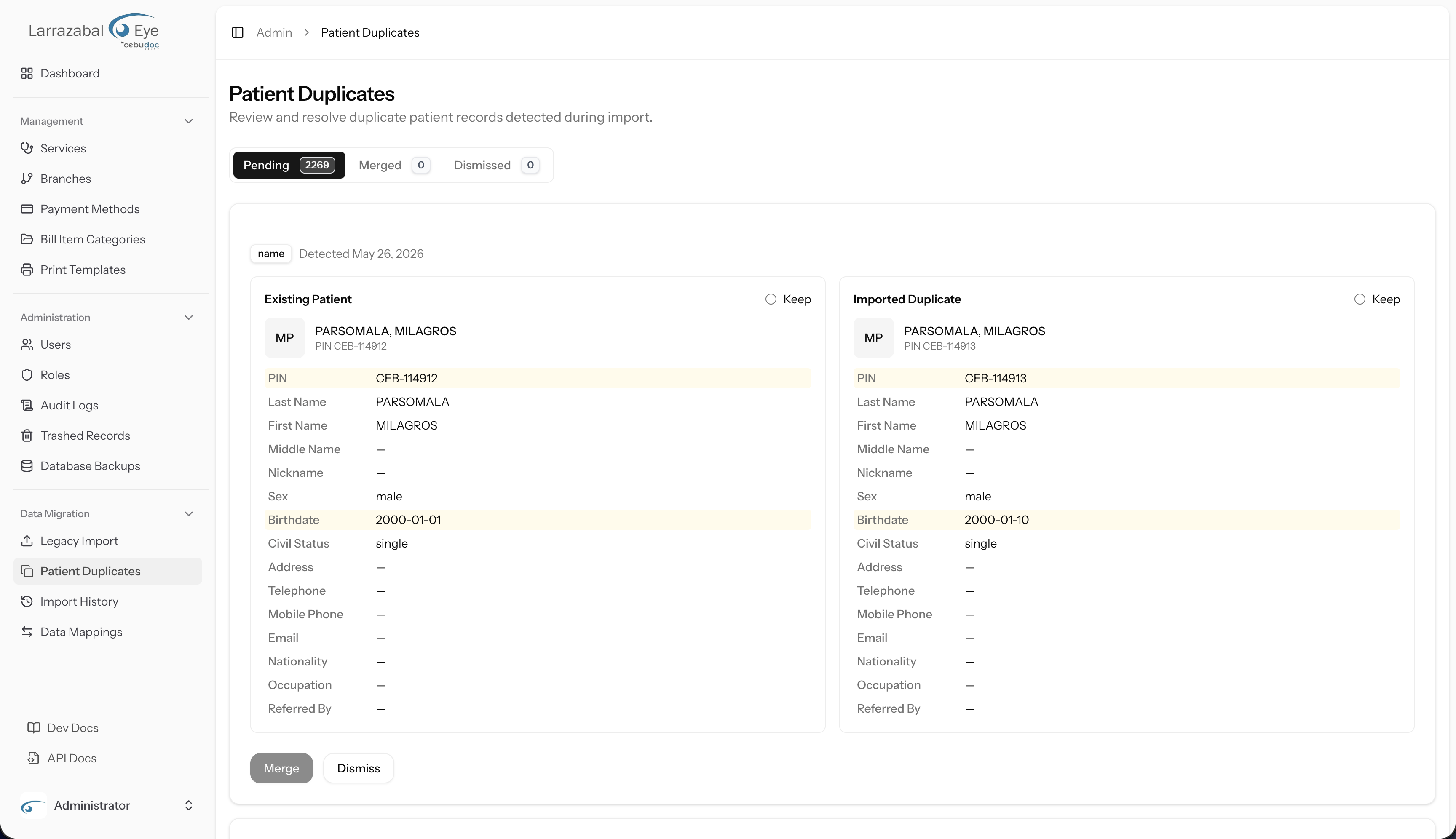Click the Bill Item Categories folder icon
The width and height of the screenshot is (1456, 839).
coord(27,239)
